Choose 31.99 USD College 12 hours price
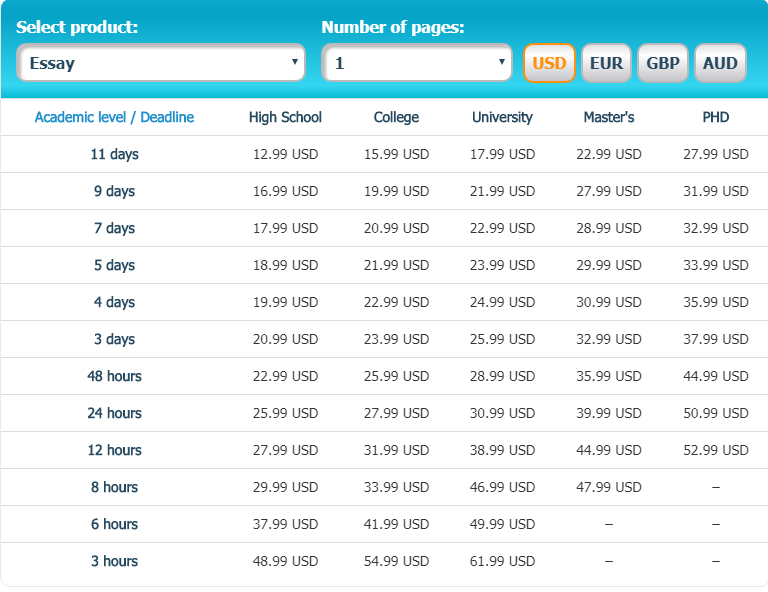This screenshot has height=592, width=768. [x=396, y=450]
